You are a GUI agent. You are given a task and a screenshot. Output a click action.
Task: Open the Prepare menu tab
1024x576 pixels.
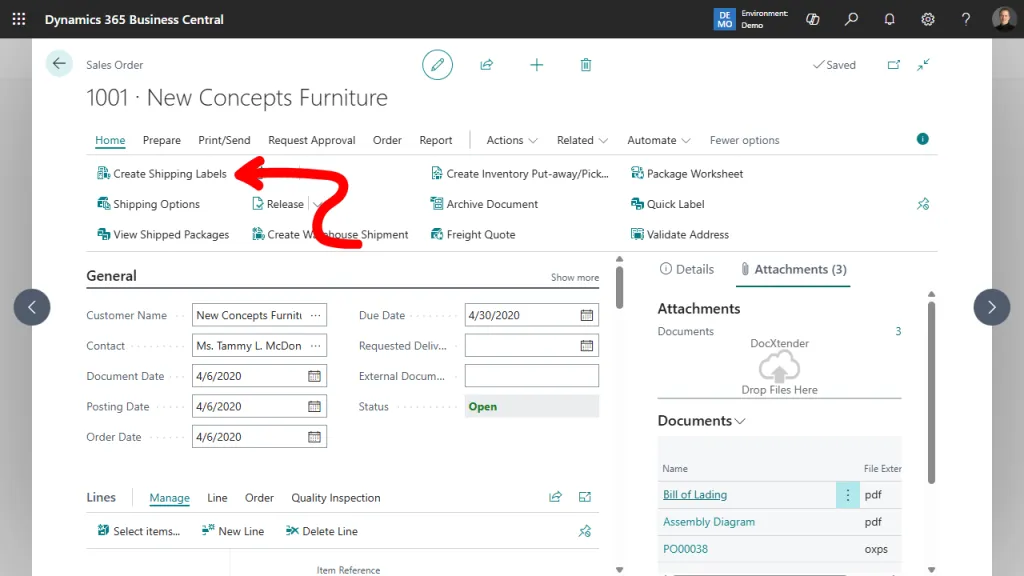pos(161,141)
